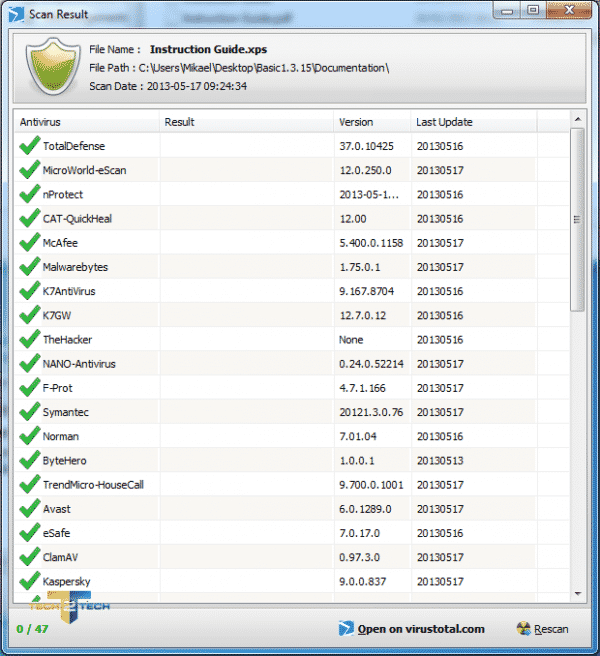Minimize the Scan Result window
The image size is (600, 656).
(x=507, y=11)
